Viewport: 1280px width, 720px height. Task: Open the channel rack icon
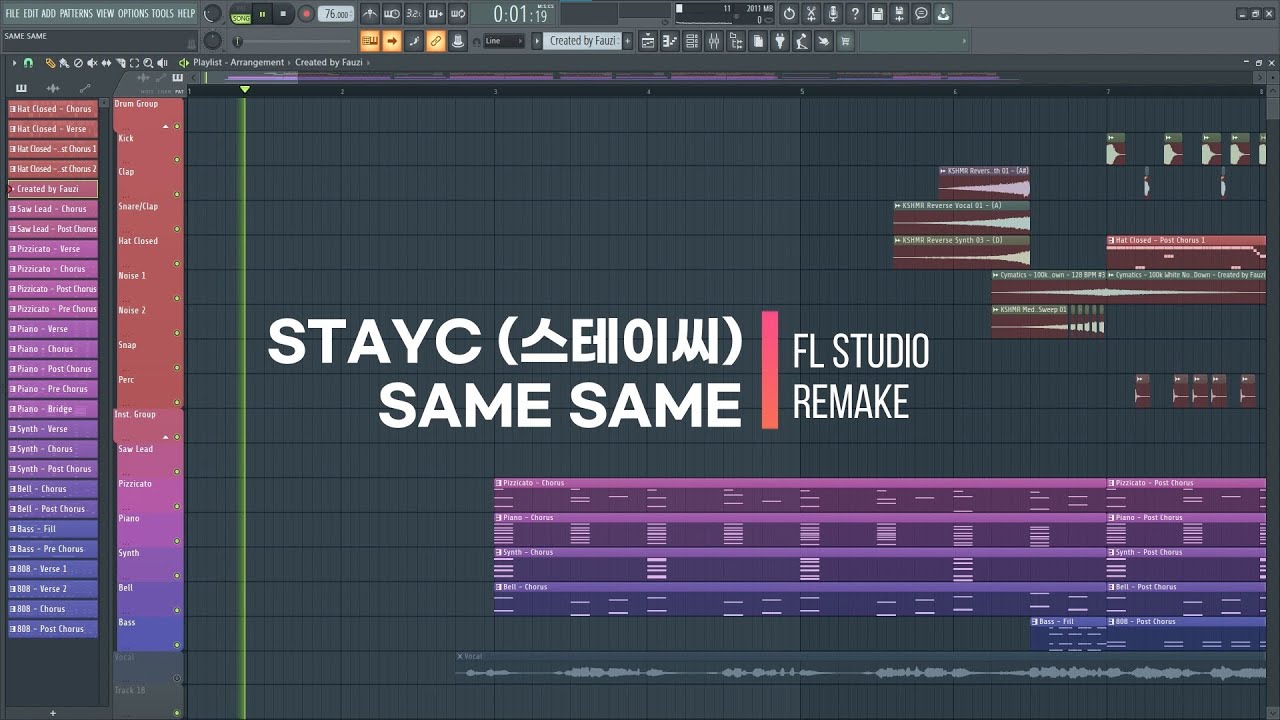(x=692, y=41)
